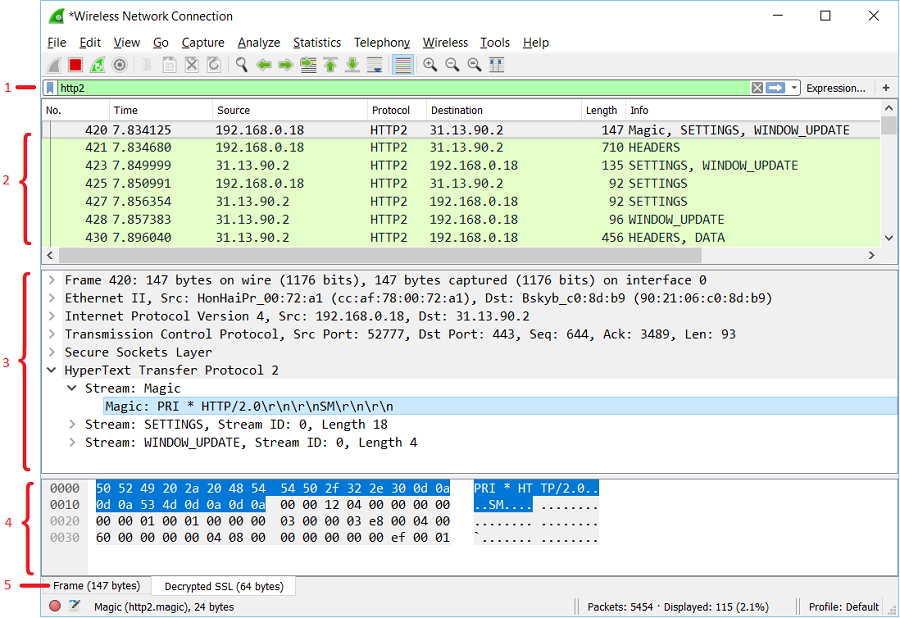The height and width of the screenshot is (618, 900).
Task: Open the Statistics menu
Action: point(317,42)
